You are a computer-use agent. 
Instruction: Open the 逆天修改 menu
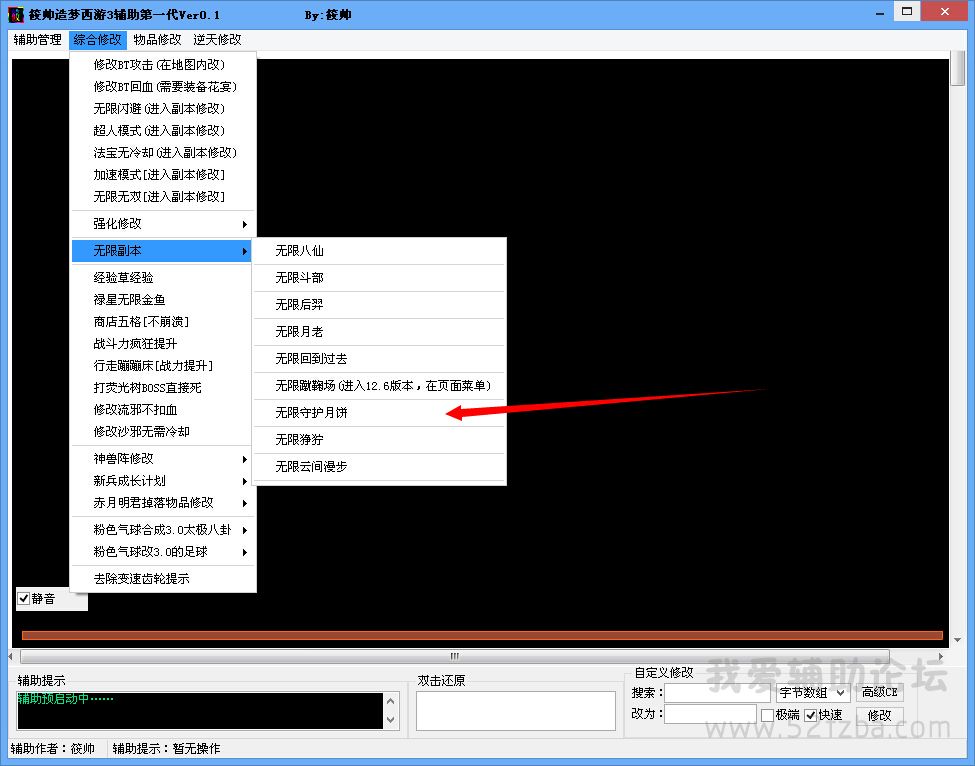[x=217, y=40]
